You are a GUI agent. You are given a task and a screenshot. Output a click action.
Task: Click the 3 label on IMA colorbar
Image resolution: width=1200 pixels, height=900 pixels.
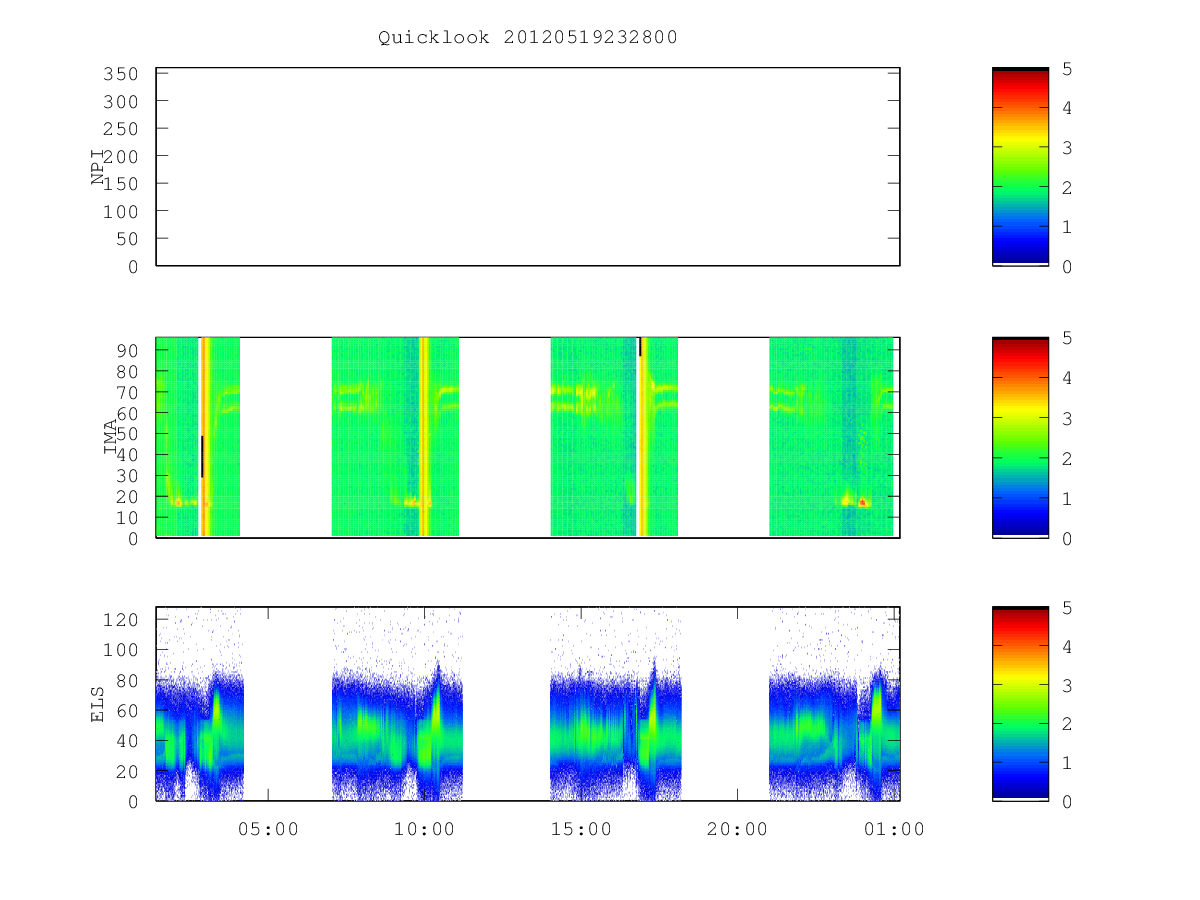tap(1067, 418)
